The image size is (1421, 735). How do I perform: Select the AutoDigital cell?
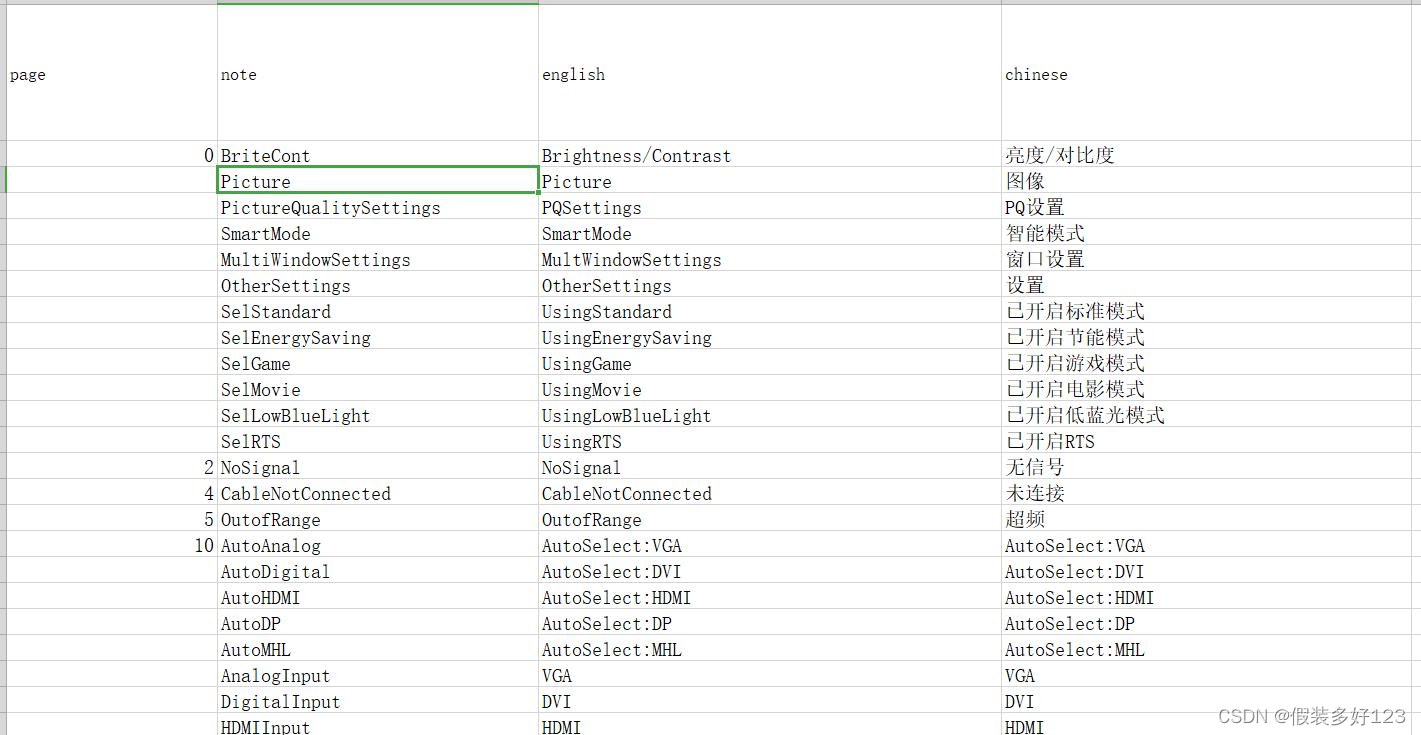coord(378,571)
